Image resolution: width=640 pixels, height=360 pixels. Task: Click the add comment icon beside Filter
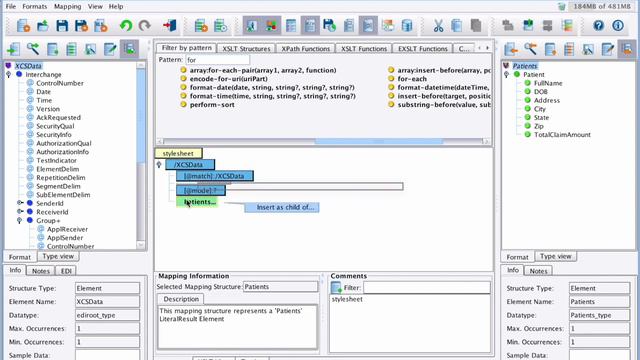coord(336,288)
